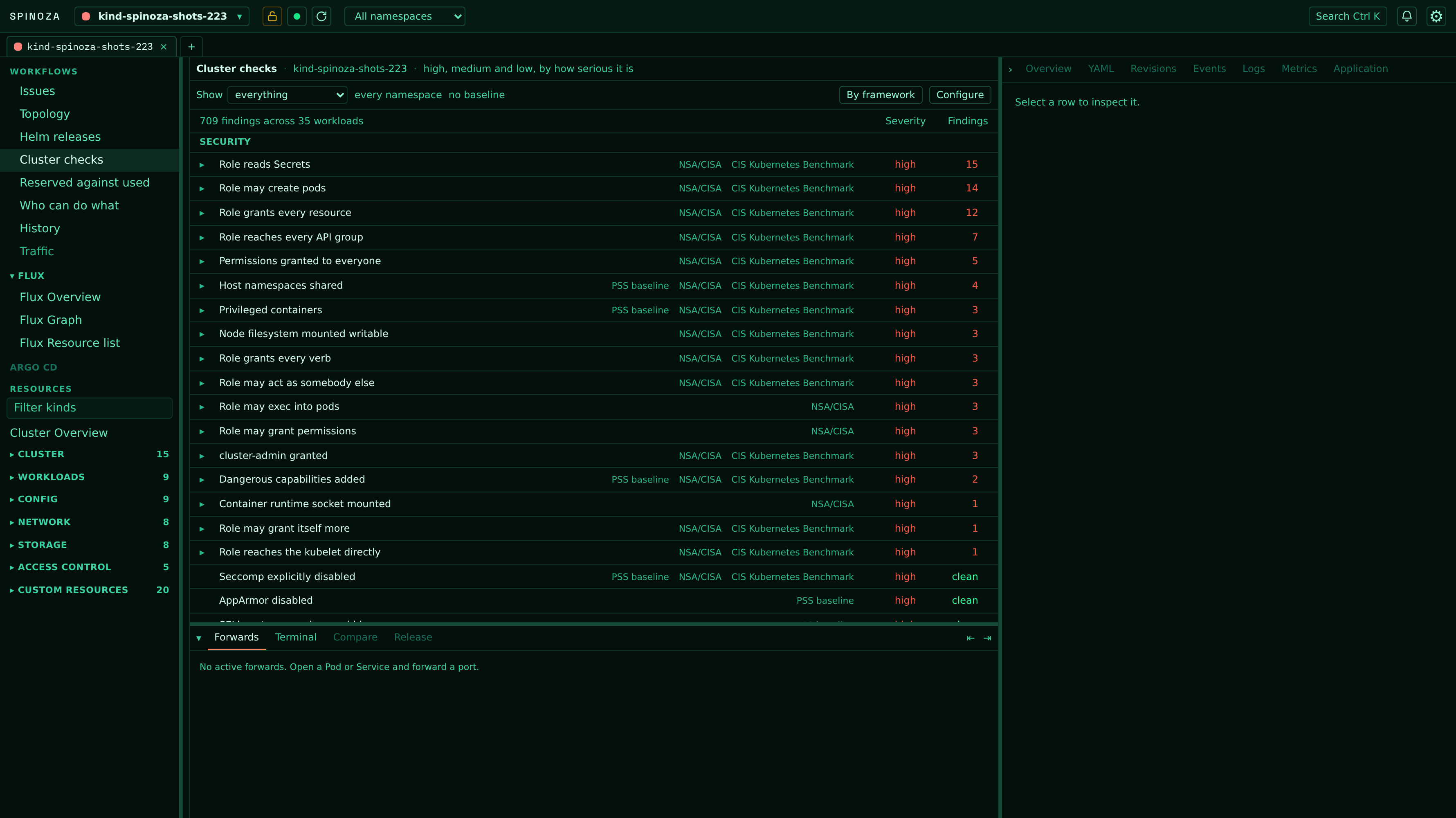Click the Configure button
The height and width of the screenshot is (818, 1456).
pos(960,95)
